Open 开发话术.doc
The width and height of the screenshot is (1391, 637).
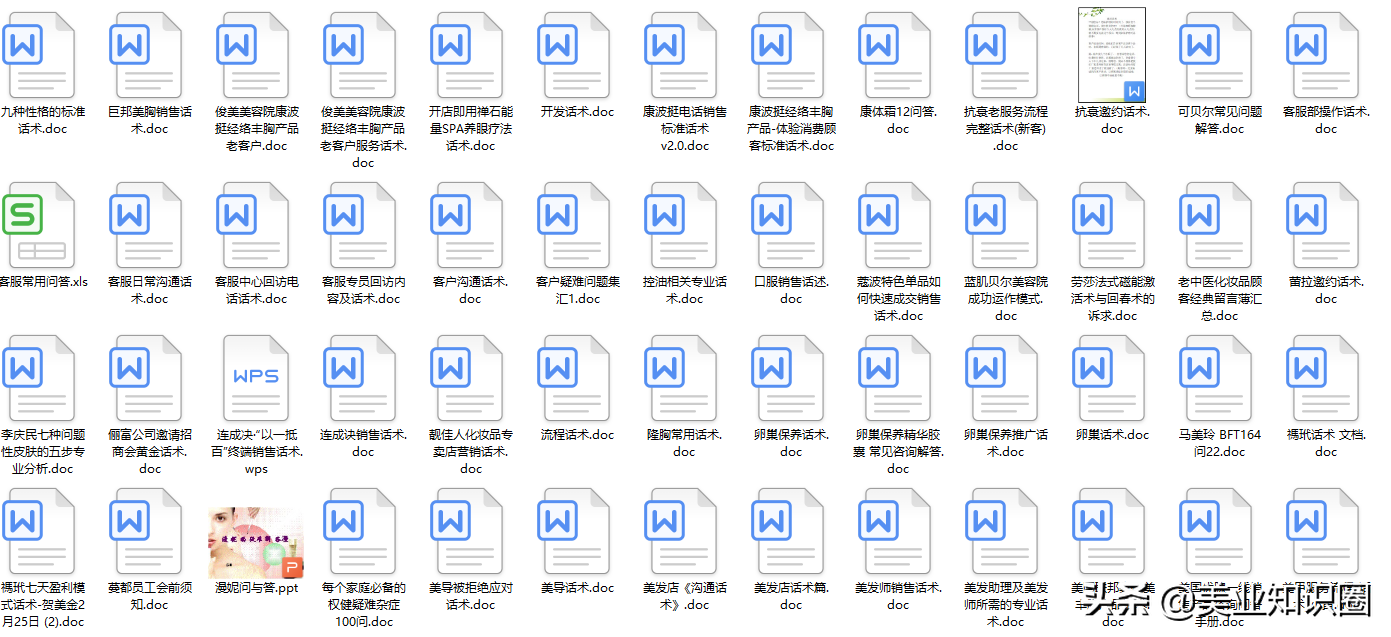575,55
